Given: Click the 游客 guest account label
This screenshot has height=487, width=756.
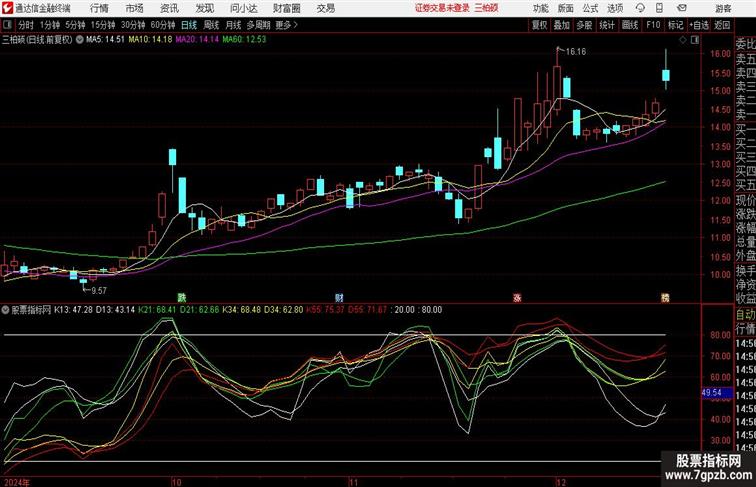Looking at the screenshot, I should (723, 8).
